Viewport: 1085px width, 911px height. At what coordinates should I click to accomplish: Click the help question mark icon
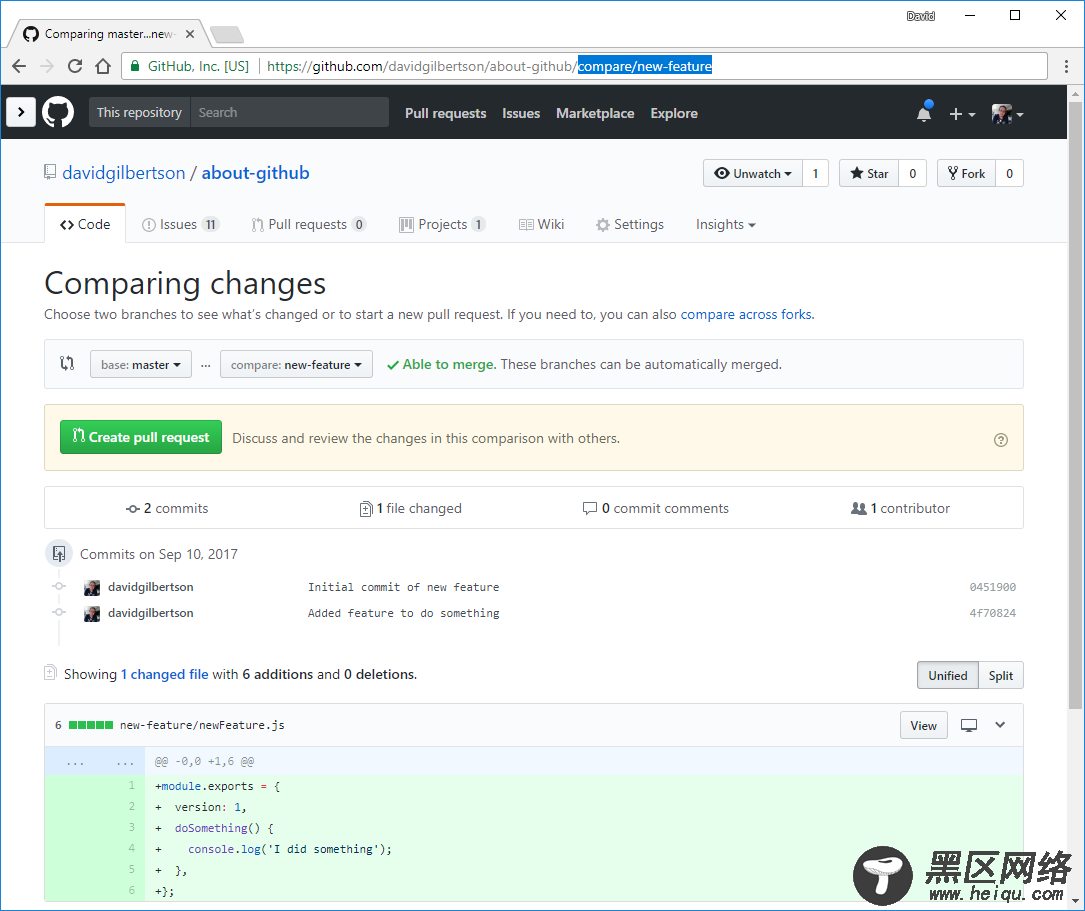tap(1001, 440)
